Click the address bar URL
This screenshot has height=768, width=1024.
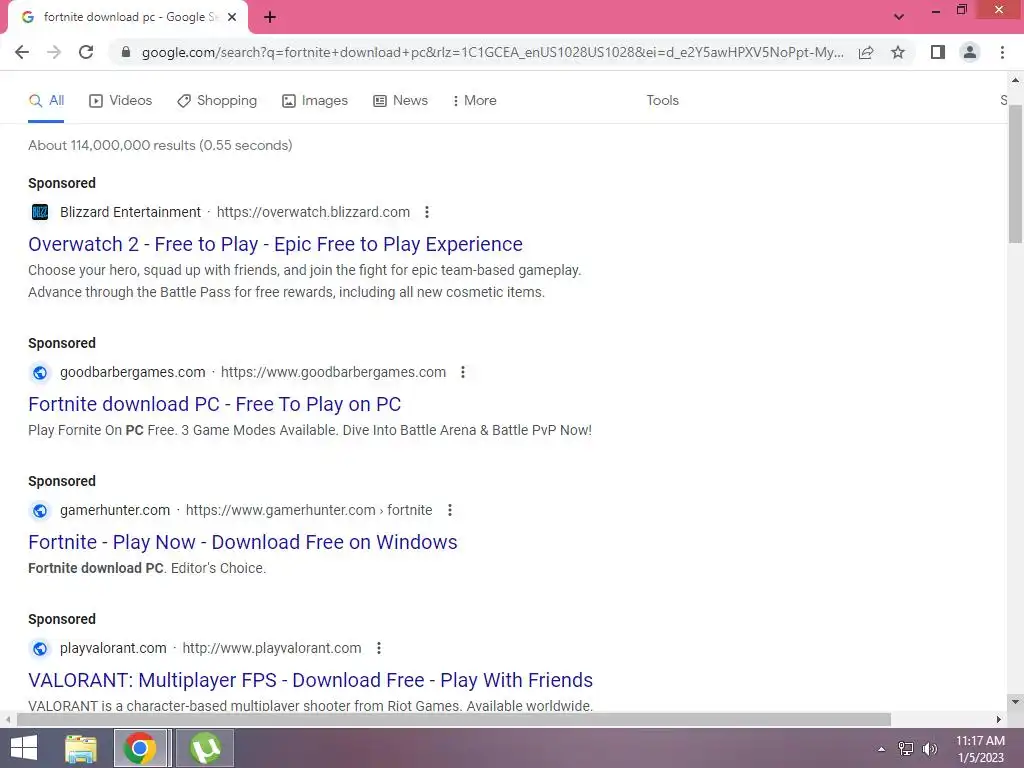pyautogui.click(x=492, y=52)
